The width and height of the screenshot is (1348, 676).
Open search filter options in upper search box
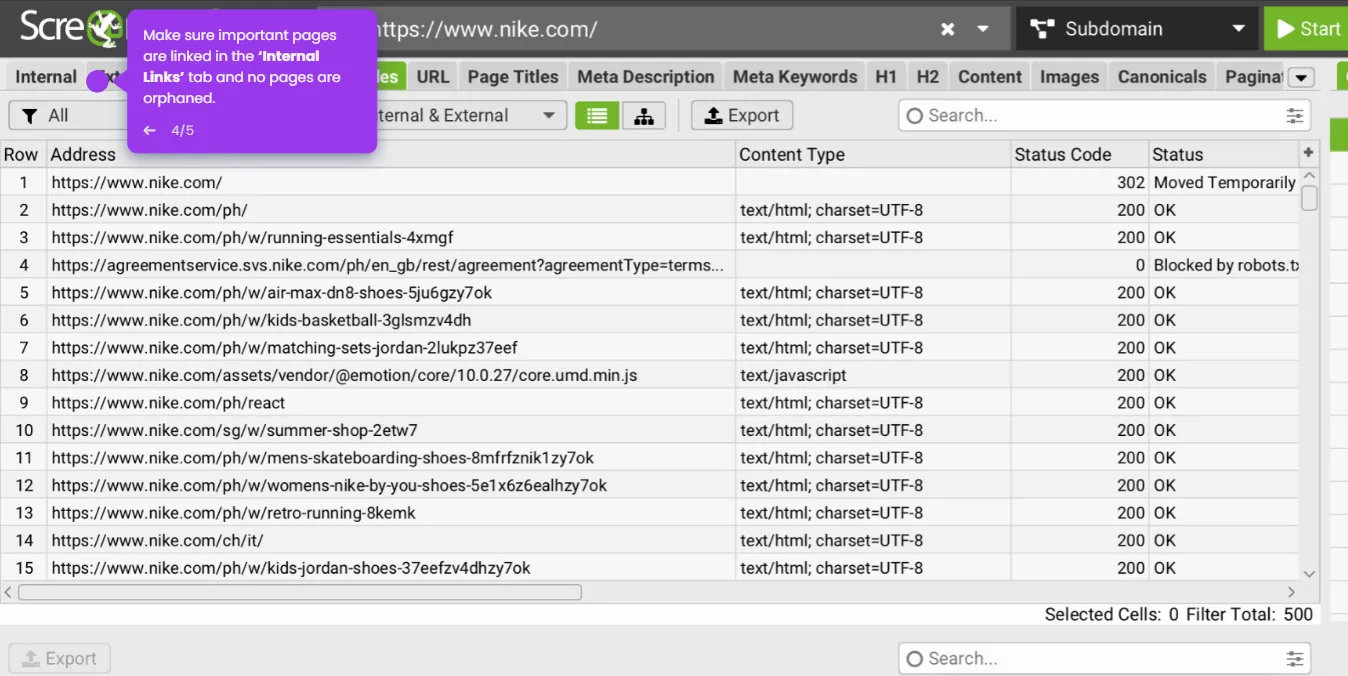(x=1295, y=116)
